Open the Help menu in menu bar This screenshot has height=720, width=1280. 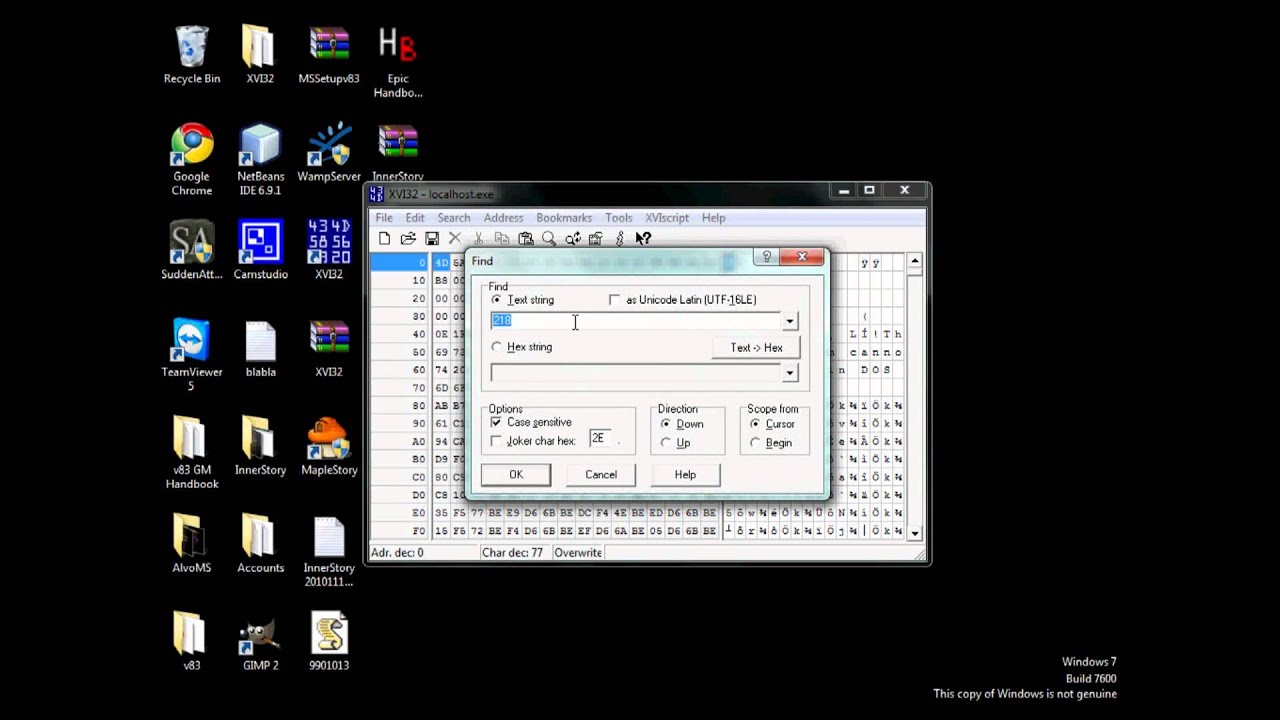point(713,217)
